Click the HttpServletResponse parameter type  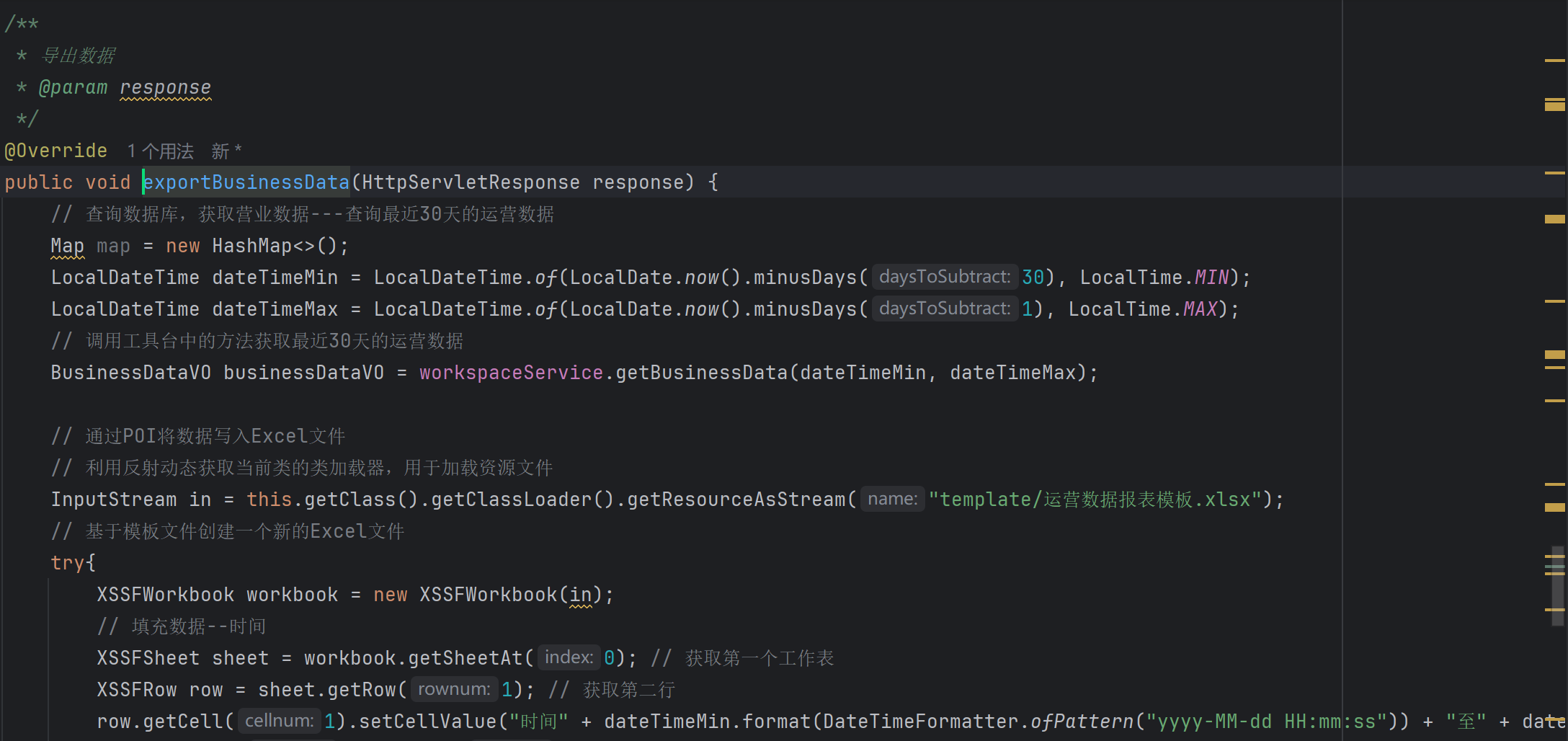(x=471, y=182)
